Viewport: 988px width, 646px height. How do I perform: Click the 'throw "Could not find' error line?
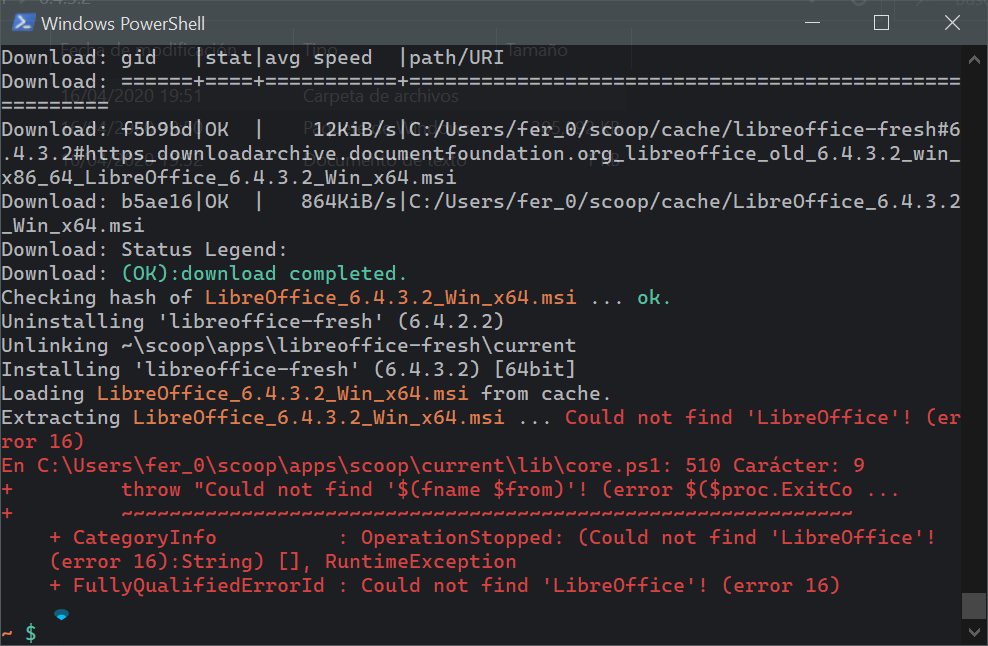click(x=451, y=489)
